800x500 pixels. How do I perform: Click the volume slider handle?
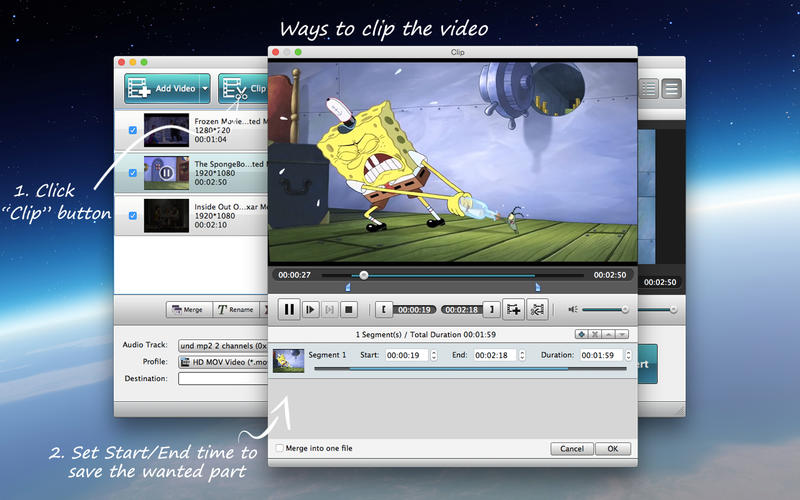click(625, 310)
